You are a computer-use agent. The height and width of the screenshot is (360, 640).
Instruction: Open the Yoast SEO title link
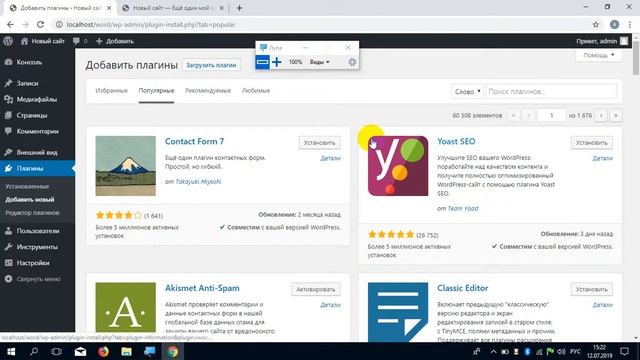[x=456, y=141]
